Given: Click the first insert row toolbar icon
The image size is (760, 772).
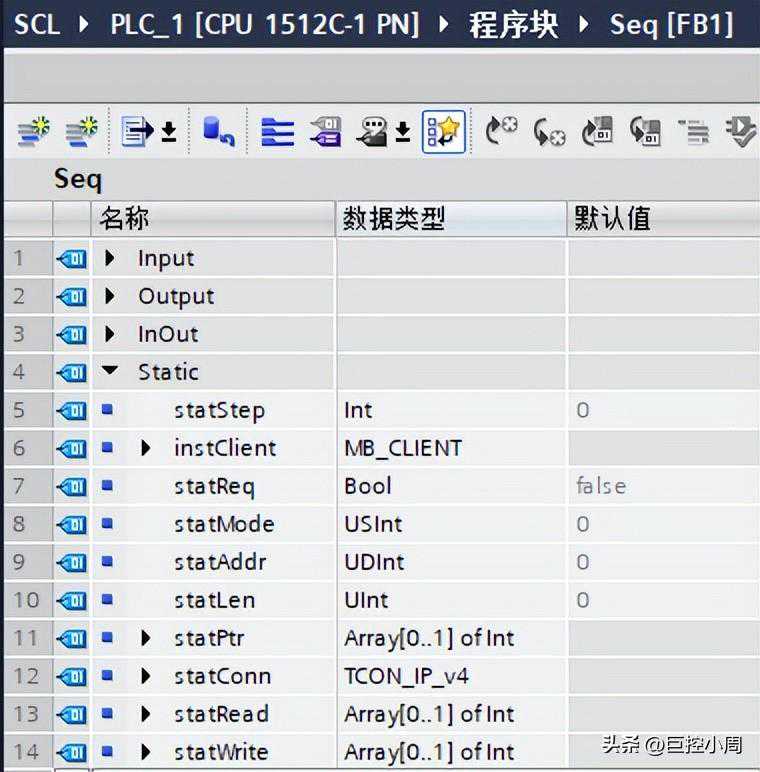Looking at the screenshot, I should tap(32, 131).
